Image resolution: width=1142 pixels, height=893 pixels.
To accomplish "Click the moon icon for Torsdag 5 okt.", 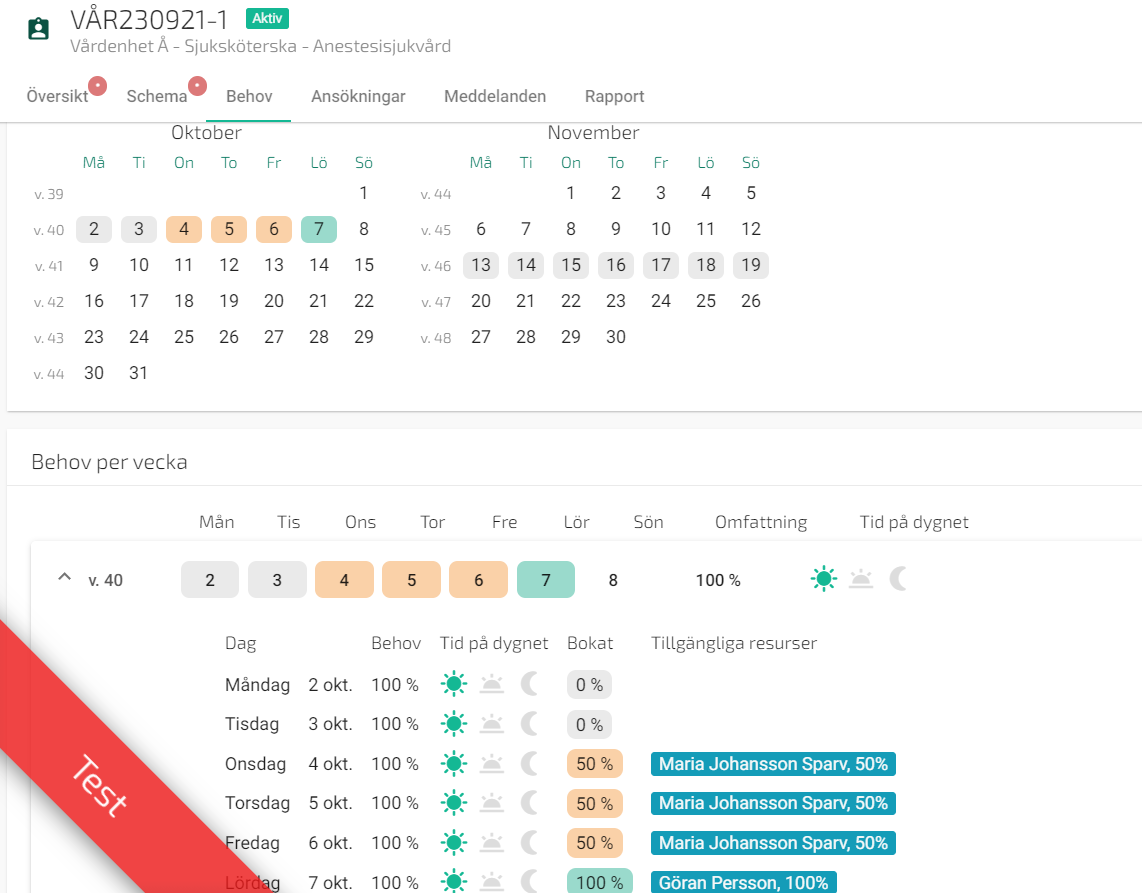I will 529,803.
